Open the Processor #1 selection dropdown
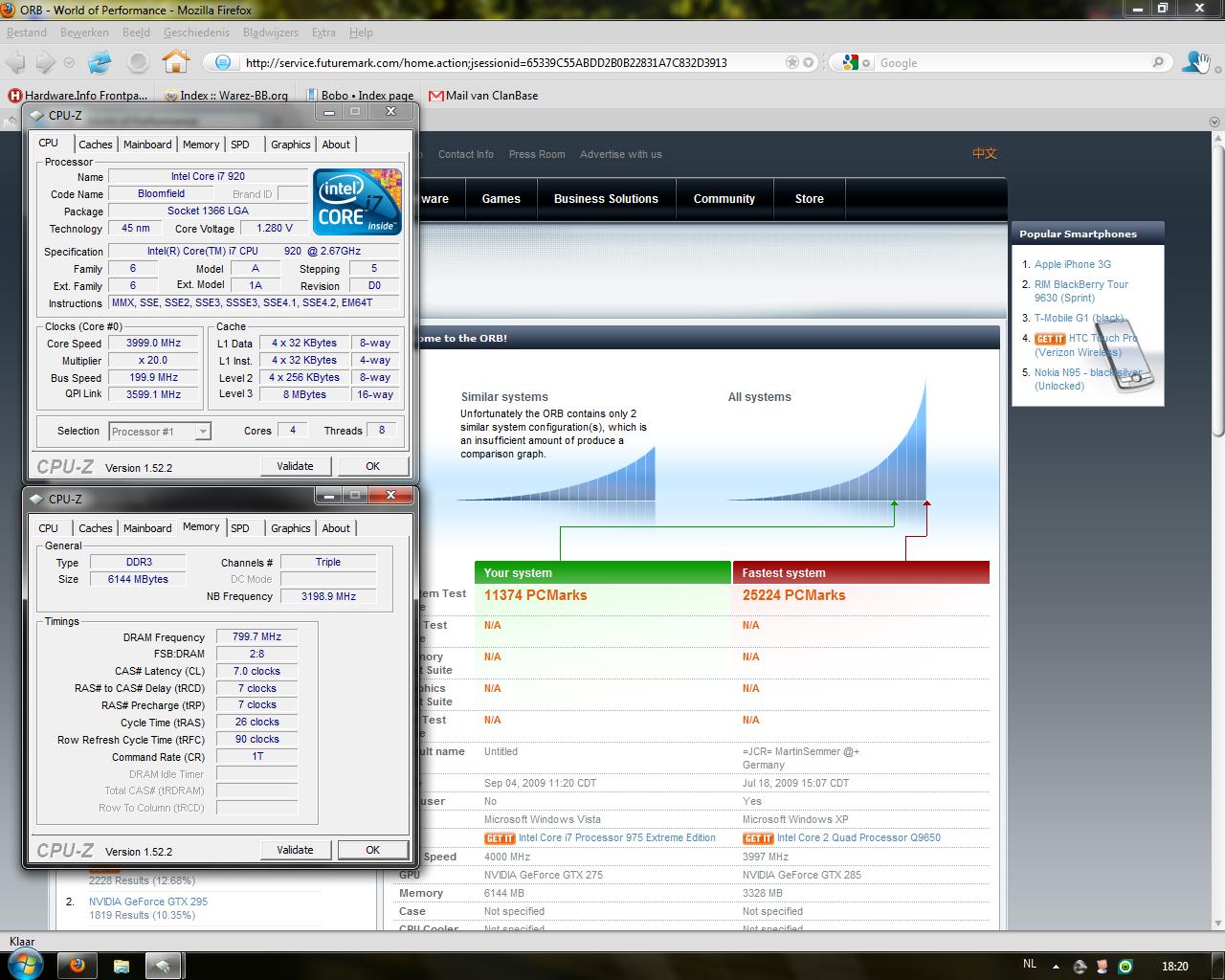 pyautogui.click(x=159, y=432)
